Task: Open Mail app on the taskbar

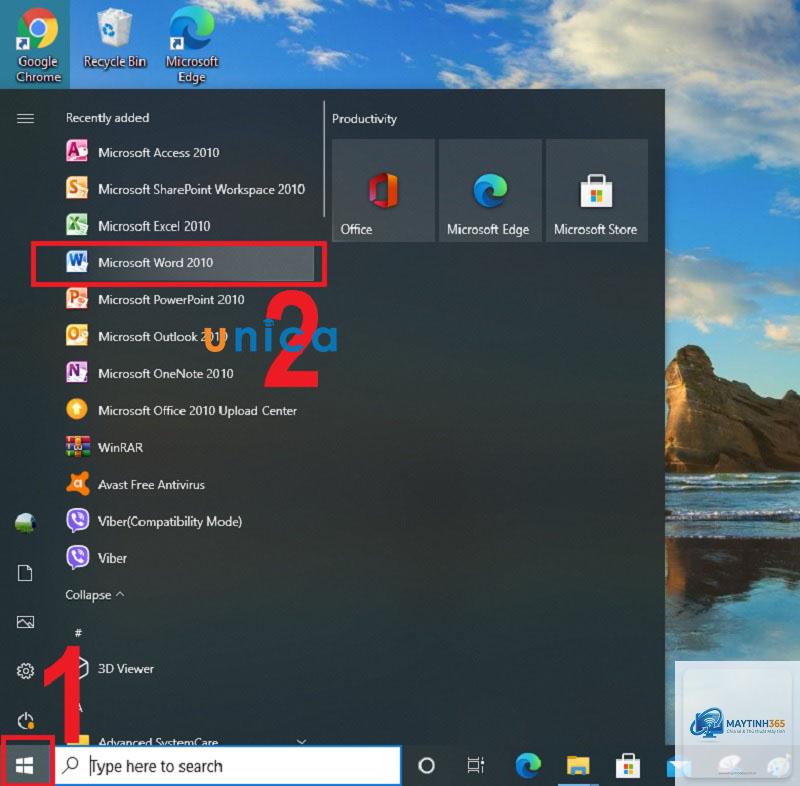Action: tap(679, 767)
